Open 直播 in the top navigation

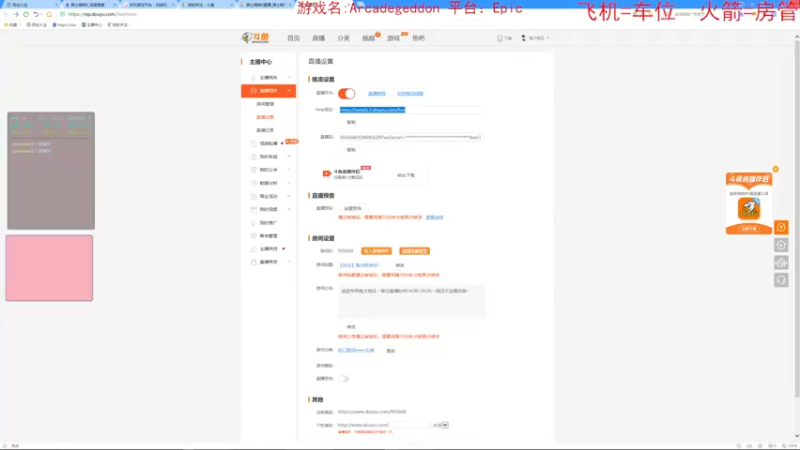(x=318, y=38)
